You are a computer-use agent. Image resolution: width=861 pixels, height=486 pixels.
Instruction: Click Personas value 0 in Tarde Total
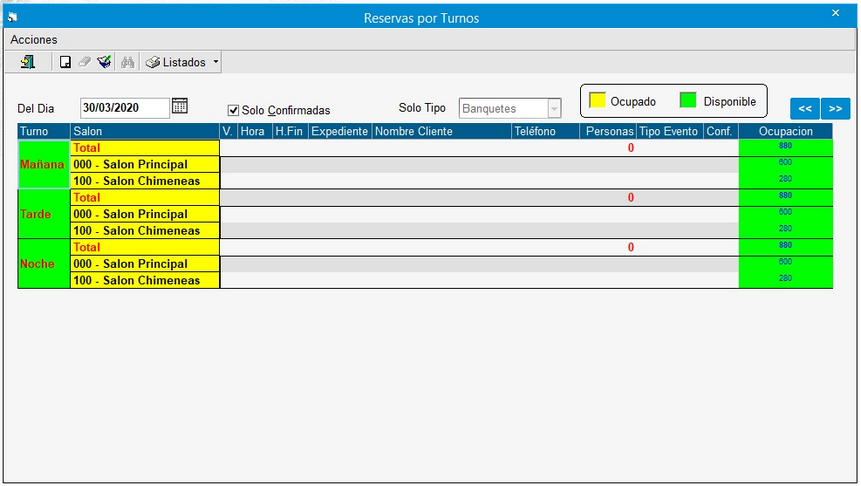coord(630,198)
